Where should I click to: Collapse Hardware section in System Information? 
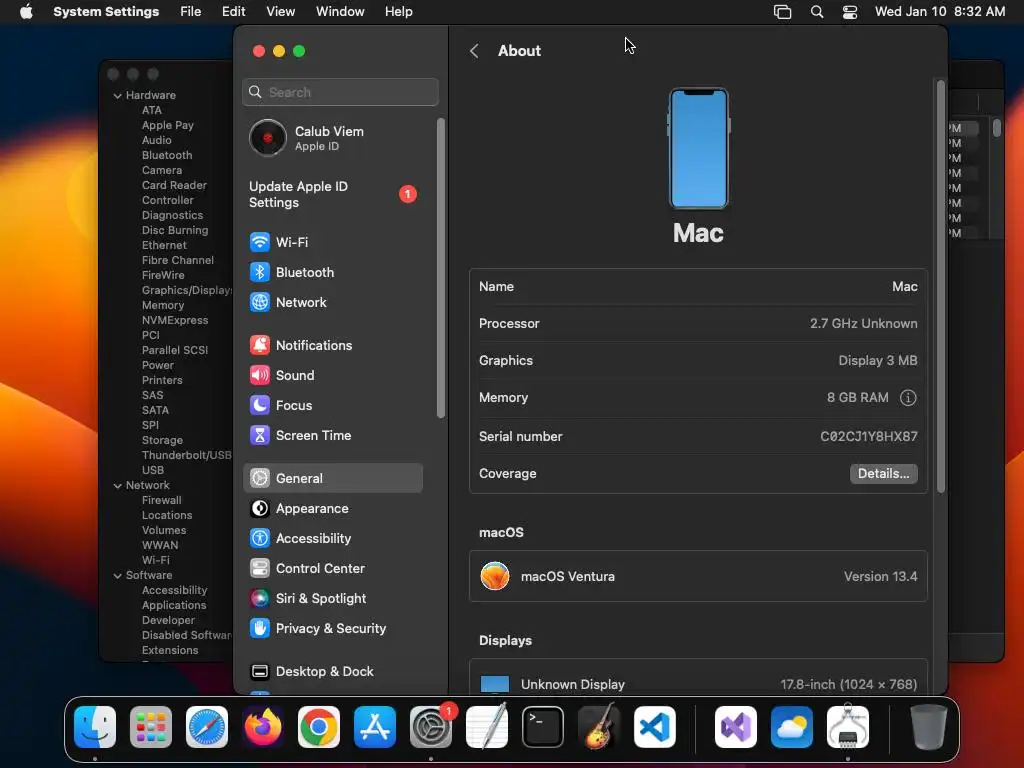tap(118, 95)
